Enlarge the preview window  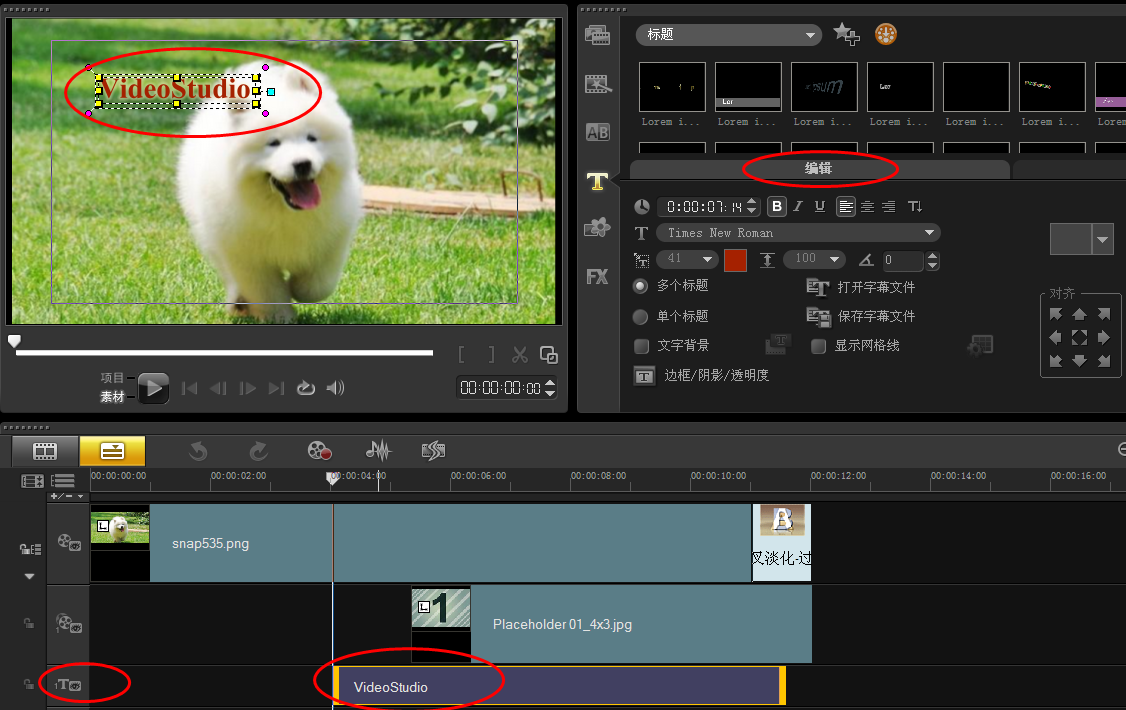[x=549, y=355]
